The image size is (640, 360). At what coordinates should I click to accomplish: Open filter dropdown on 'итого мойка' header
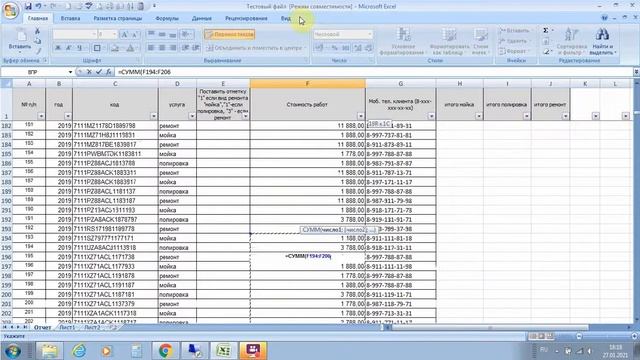pyautogui.click(x=479, y=116)
